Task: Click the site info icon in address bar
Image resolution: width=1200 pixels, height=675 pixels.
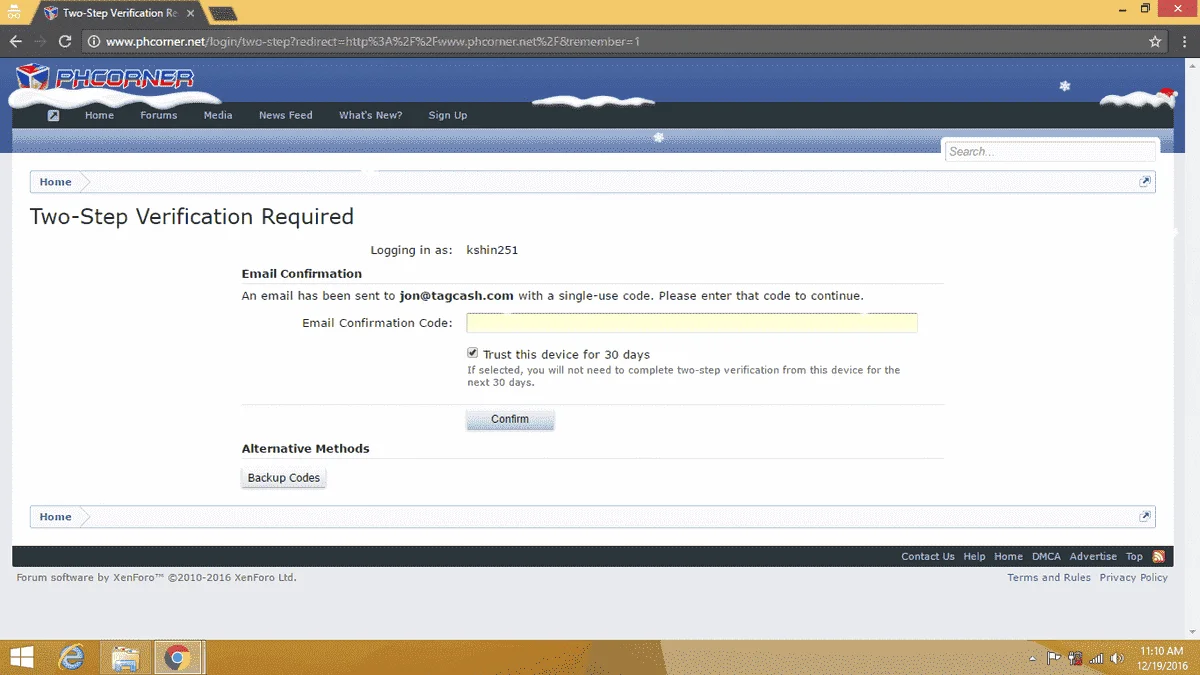Action: pos(94,42)
